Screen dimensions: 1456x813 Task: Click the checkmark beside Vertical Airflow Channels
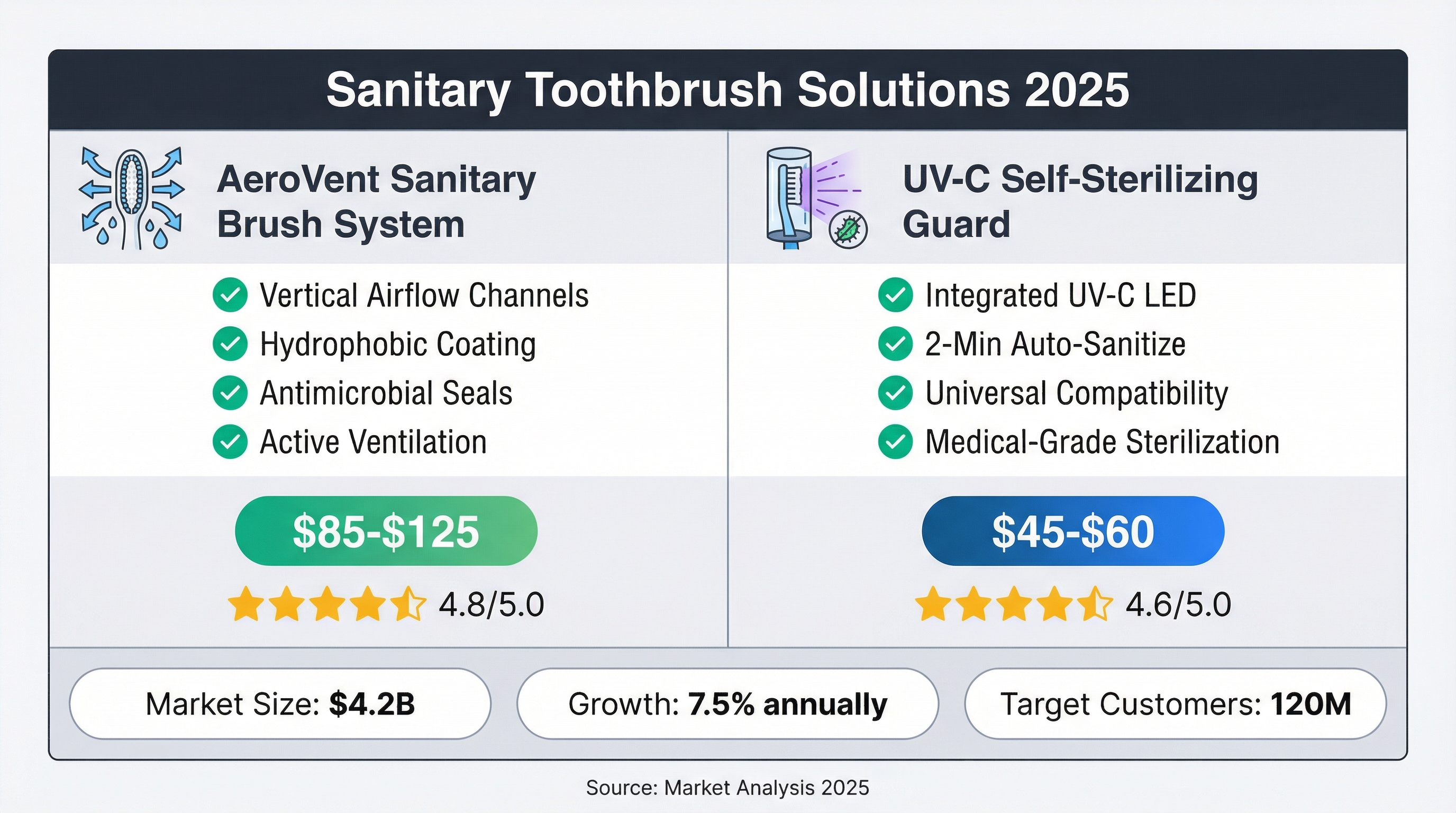(x=230, y=295)
